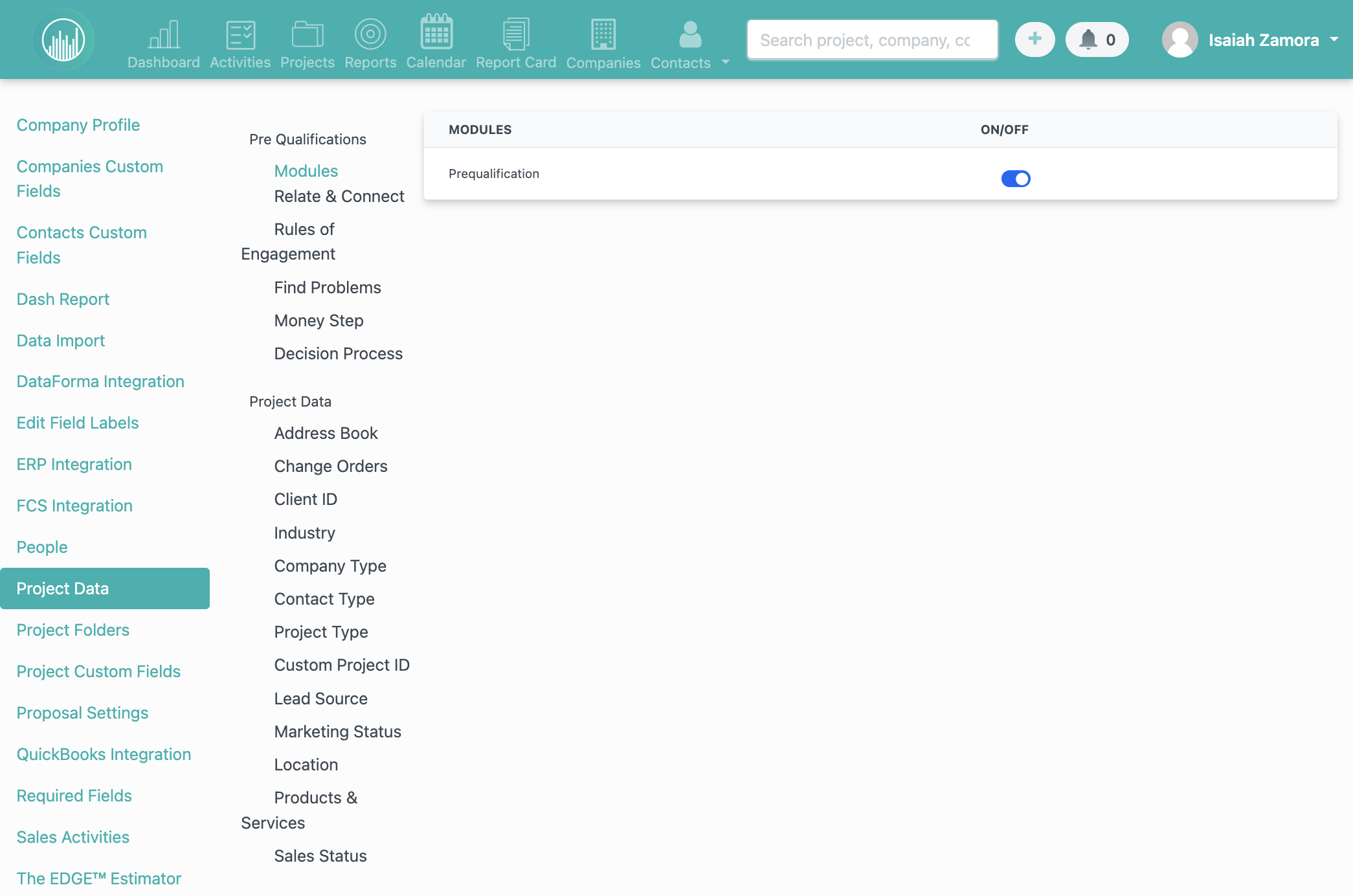Open QuickBooks Integration settings
Viewport: 1353px width, 896px height.
click(104, 754)
